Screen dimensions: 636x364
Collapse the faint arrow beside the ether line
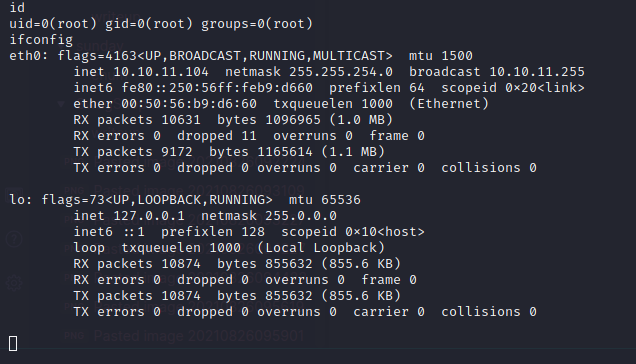click(x=61, y=104)
